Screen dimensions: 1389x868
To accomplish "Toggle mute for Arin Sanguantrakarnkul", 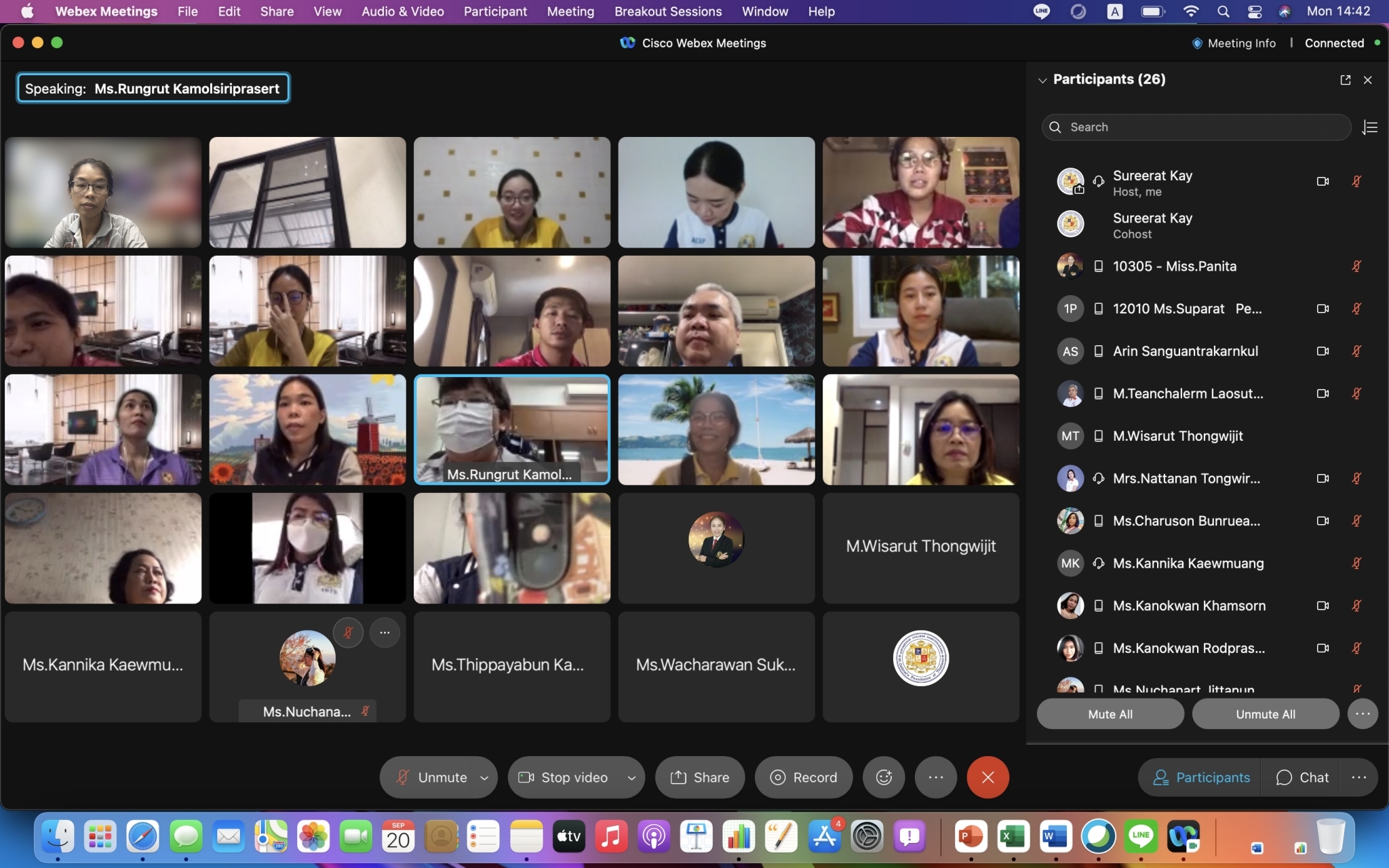I will (x=1356, y=351).
